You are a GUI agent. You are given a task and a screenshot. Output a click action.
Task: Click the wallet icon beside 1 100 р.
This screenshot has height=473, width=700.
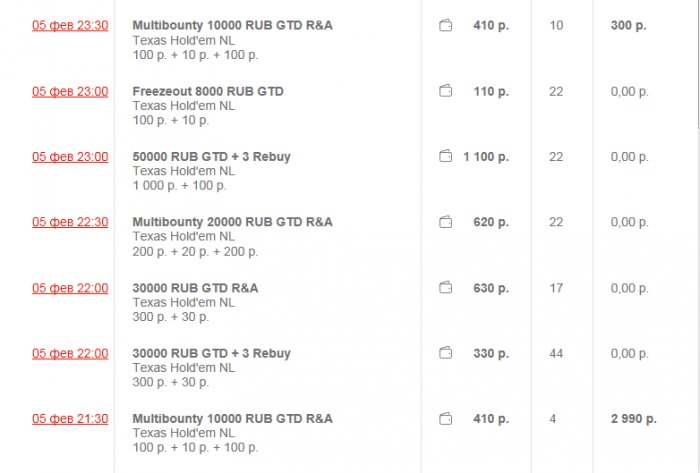click(446, 157)
